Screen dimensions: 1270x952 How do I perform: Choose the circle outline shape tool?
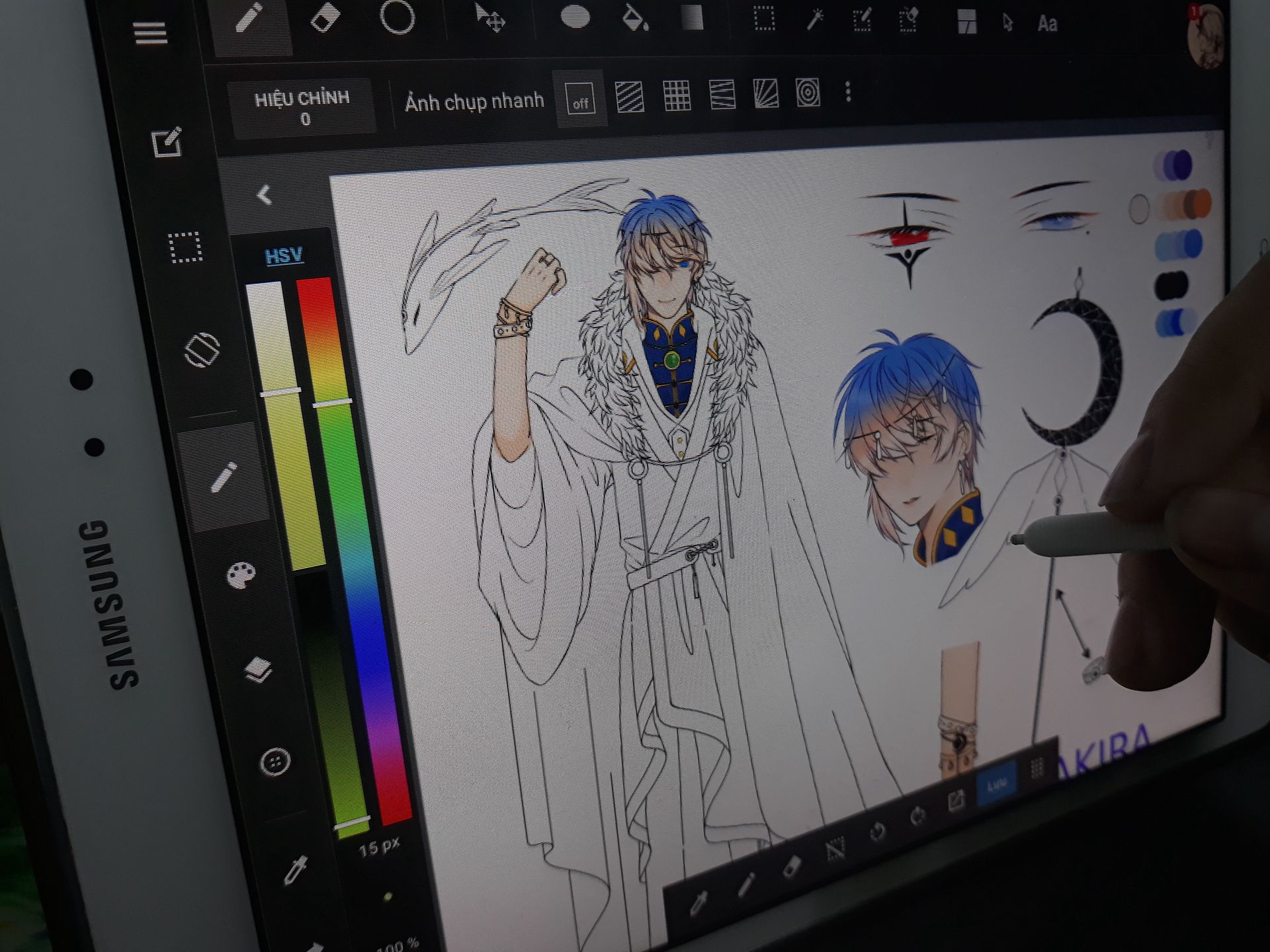click(x=397, y=17)
